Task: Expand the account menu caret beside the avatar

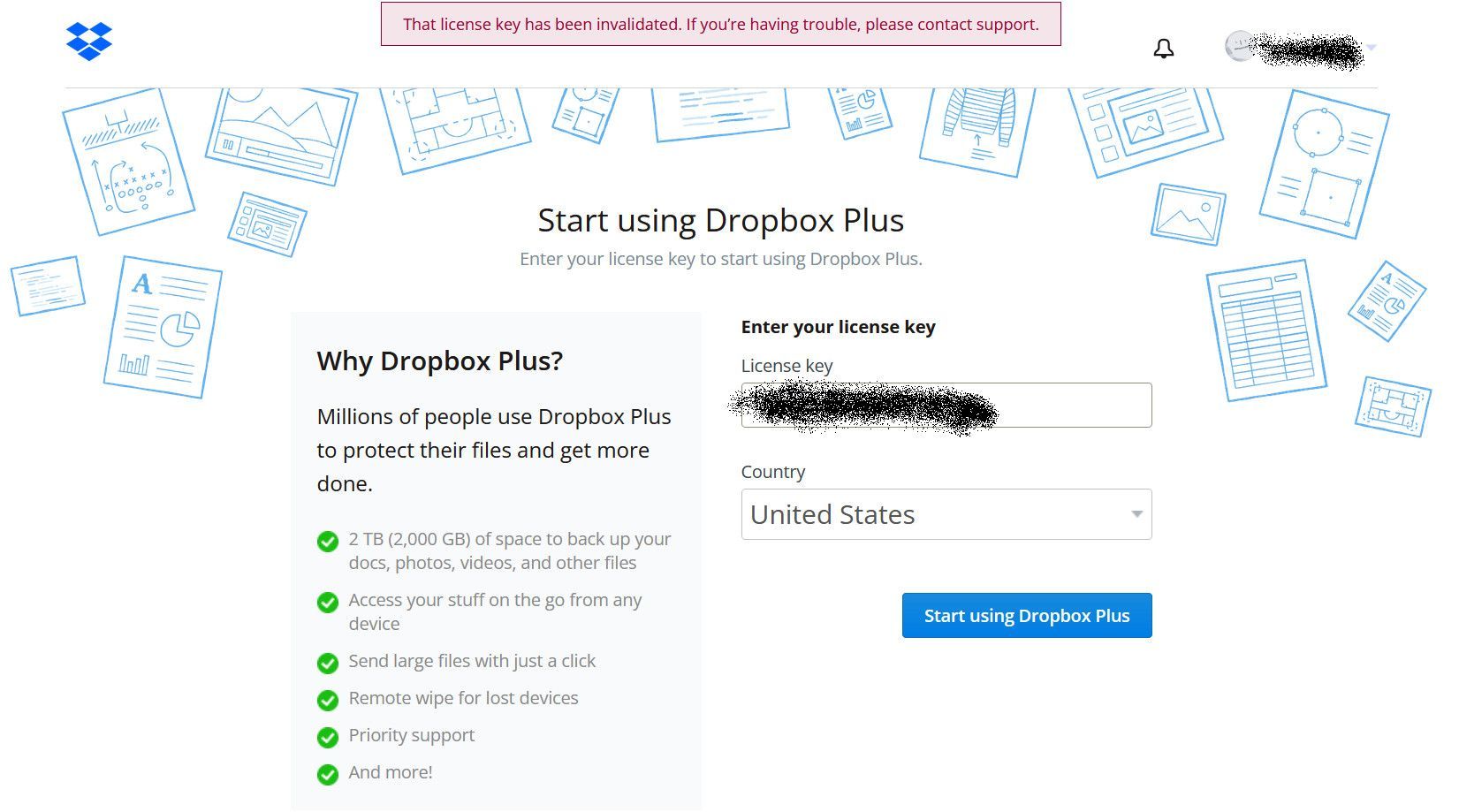Action: 1371,46
